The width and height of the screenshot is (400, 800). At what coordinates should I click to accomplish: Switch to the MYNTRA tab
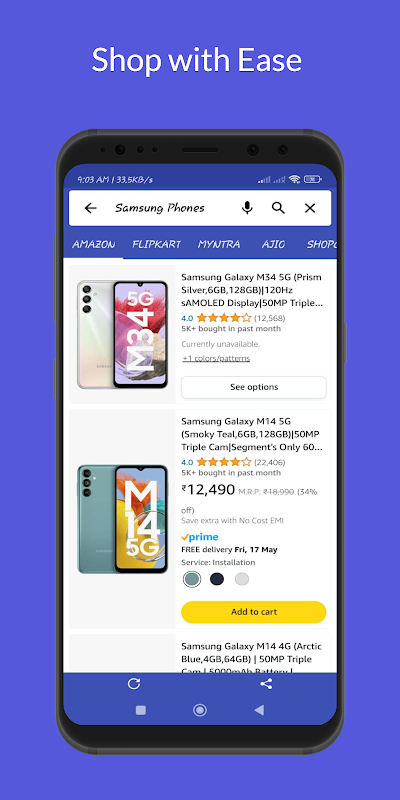pos(219,244)
